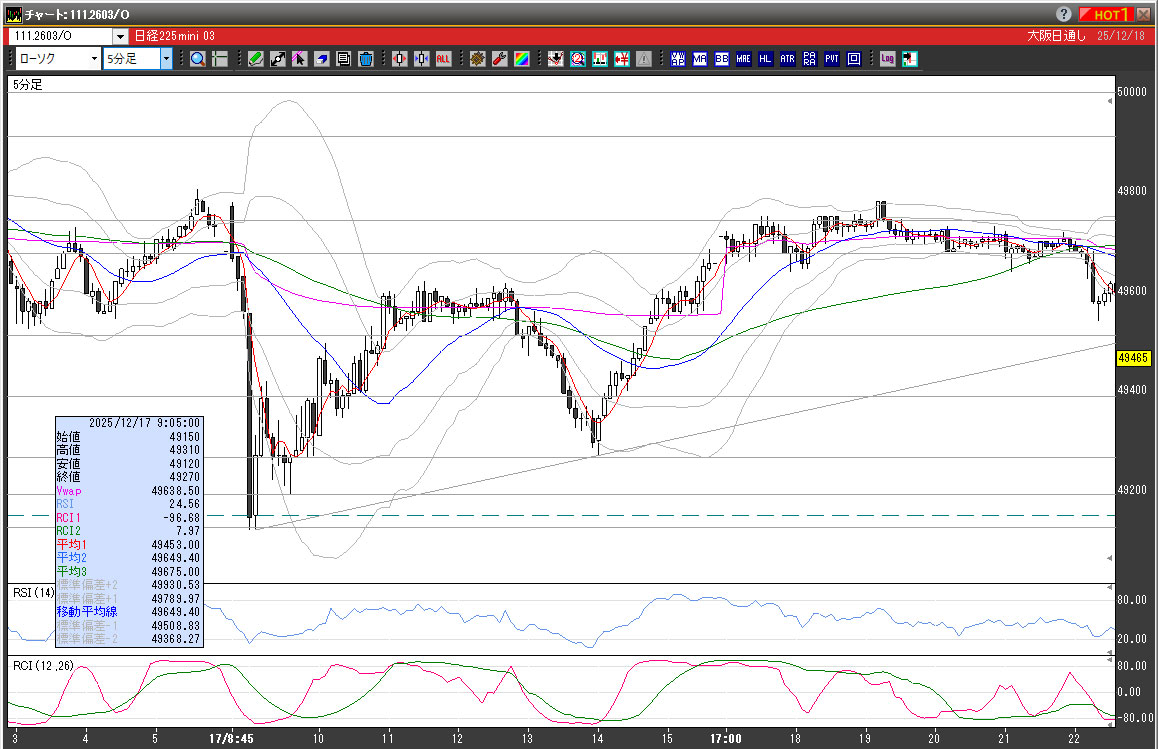Screen dimensions: 1158x749
Task: Click the HOT1 button in title bar
Action: (1107, 14)
